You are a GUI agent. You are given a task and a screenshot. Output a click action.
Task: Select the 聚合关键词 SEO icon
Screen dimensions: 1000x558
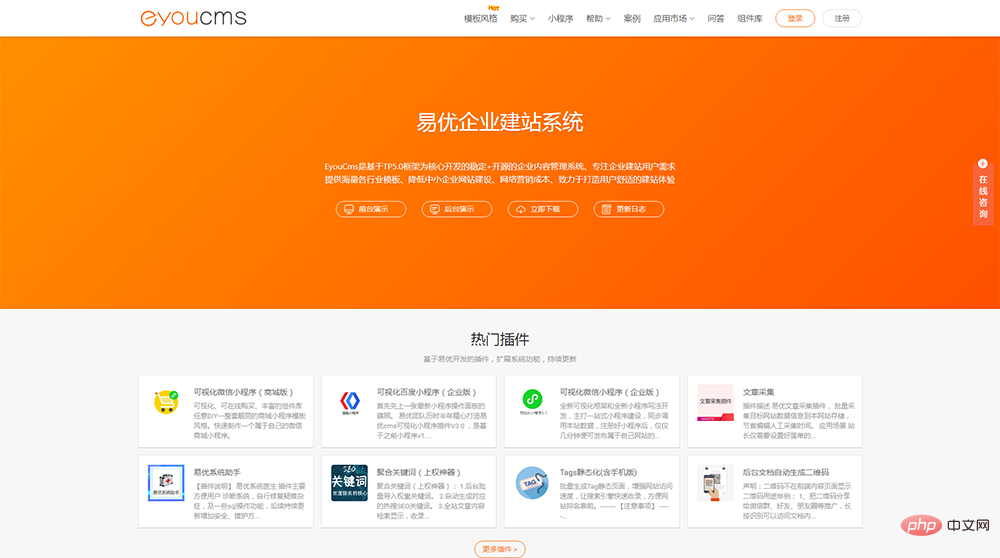[x=349, y=482]
